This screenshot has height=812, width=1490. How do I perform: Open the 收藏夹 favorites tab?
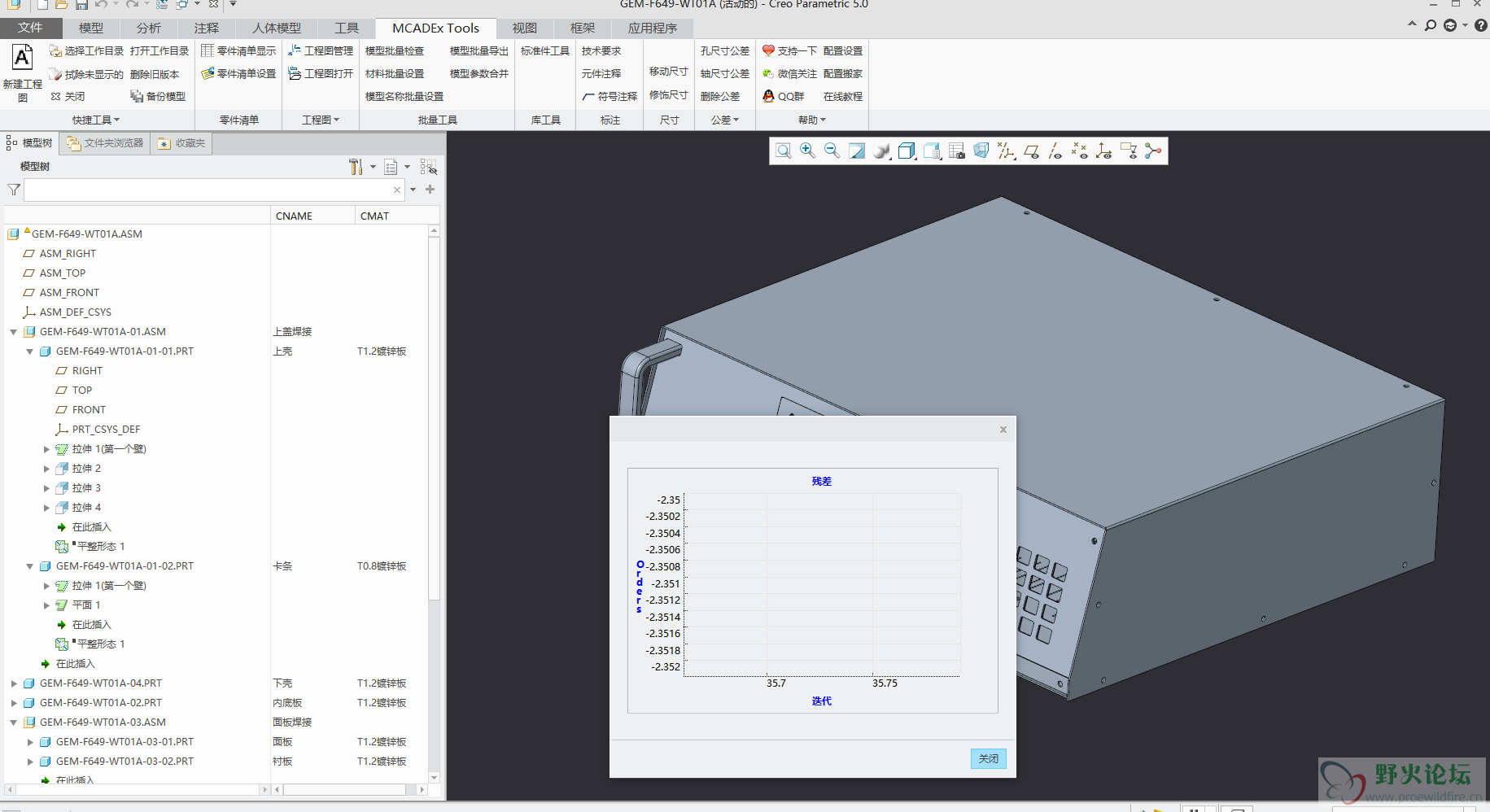[183, 143]
